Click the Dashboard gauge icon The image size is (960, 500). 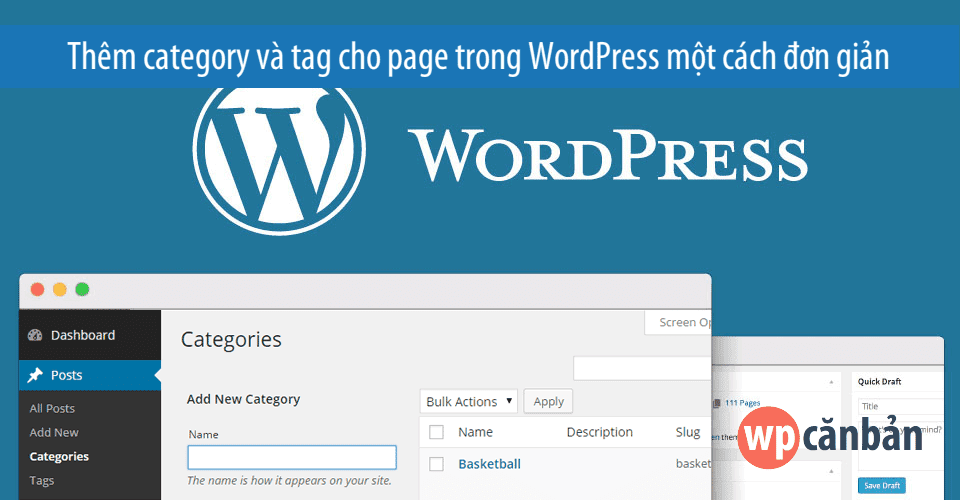point(36,335)
